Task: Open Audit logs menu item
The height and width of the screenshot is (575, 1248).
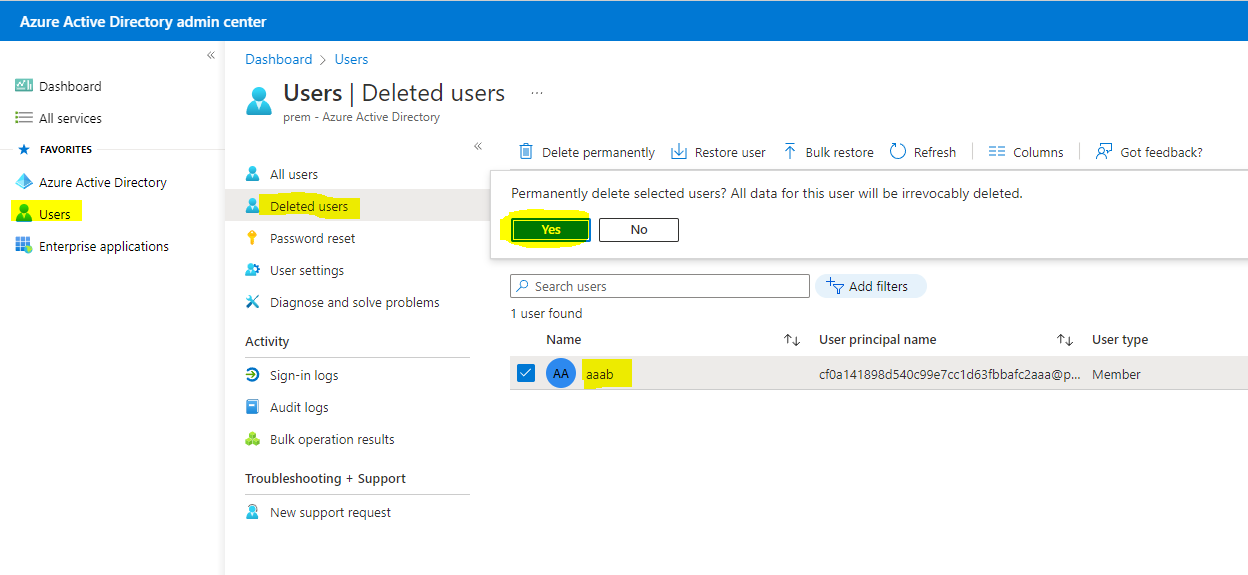Action: pos(299,407)
